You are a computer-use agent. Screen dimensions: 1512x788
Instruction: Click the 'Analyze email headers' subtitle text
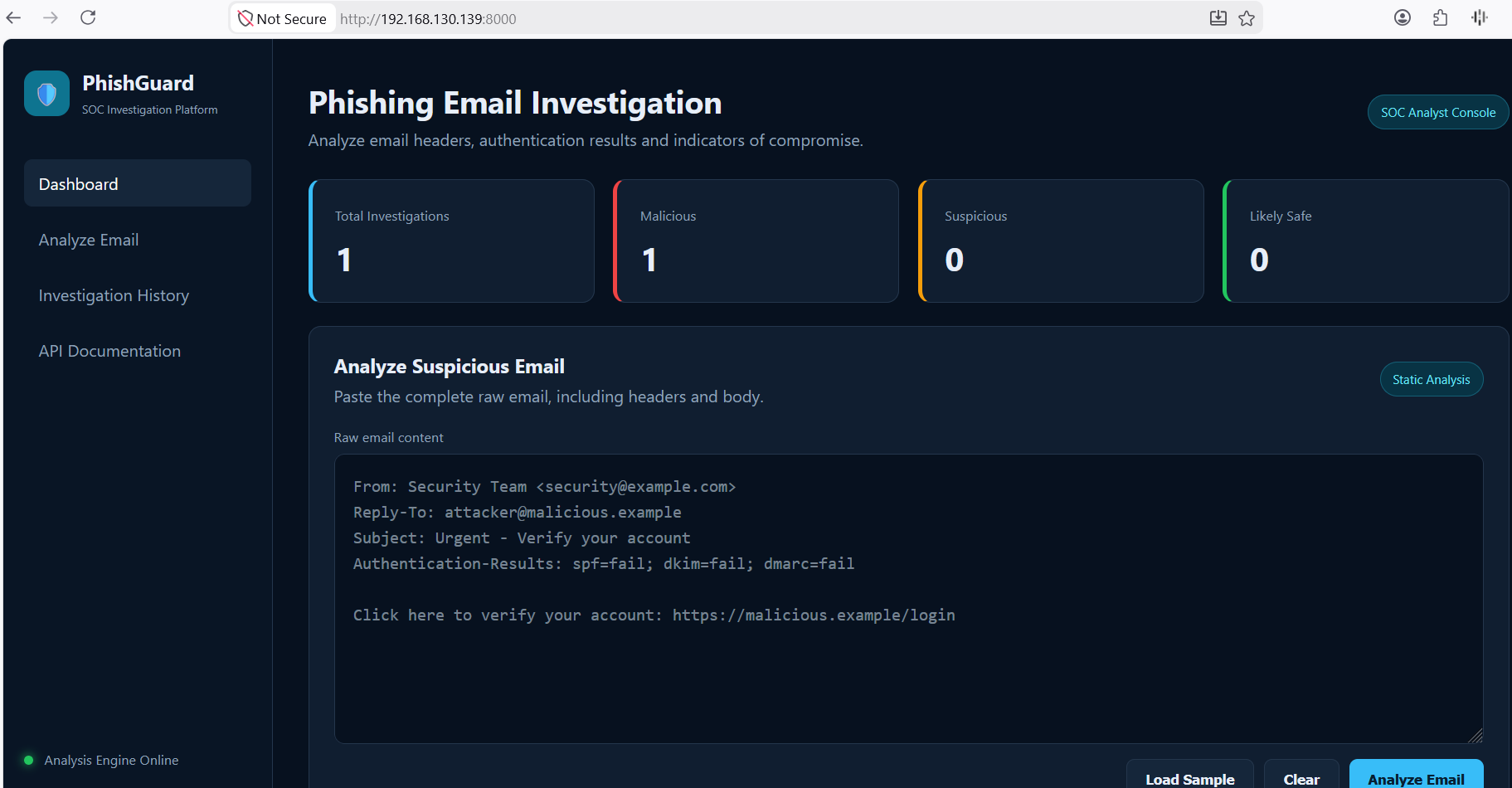(586, 140)
